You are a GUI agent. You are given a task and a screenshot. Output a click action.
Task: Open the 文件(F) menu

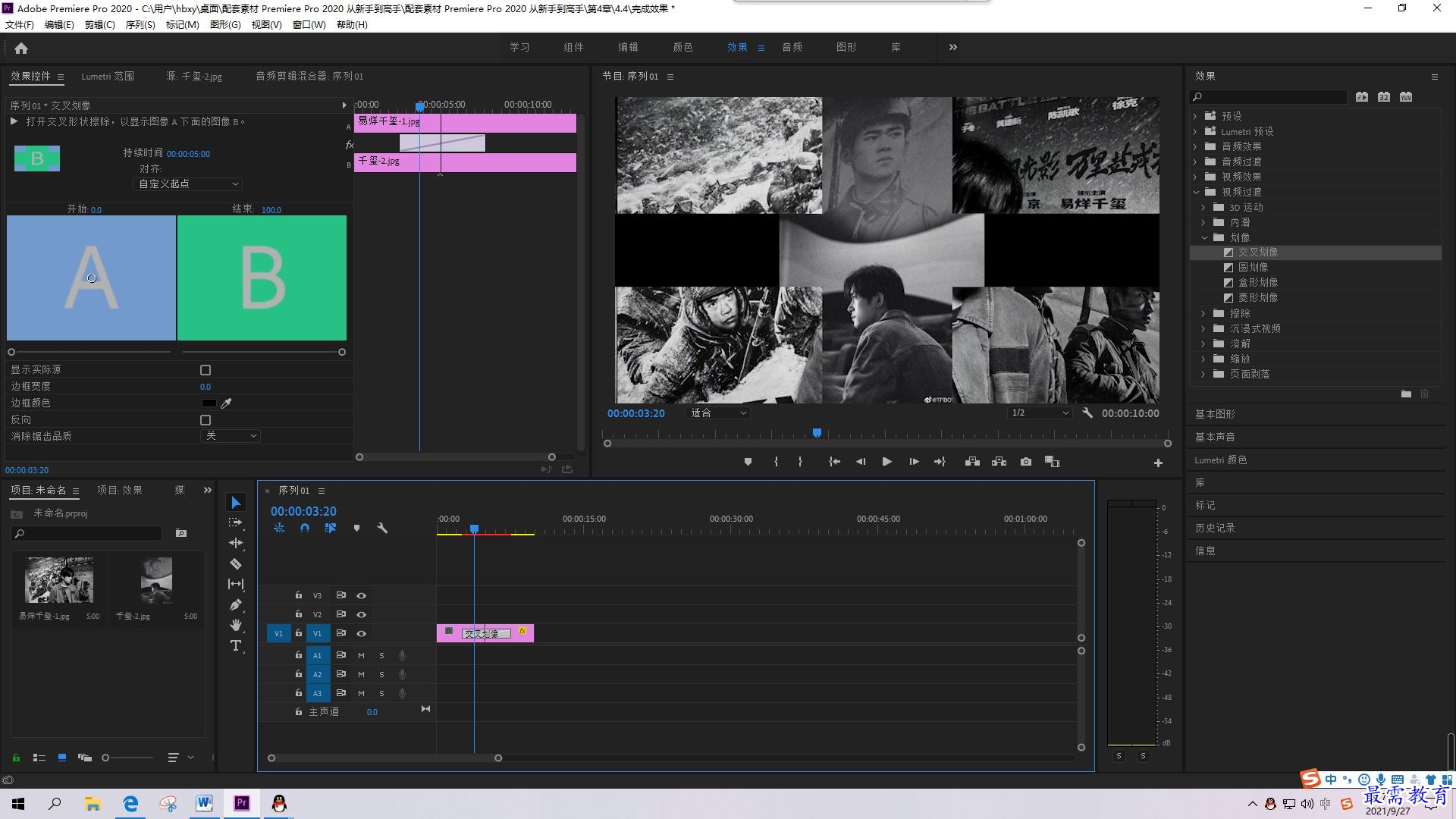20,25
